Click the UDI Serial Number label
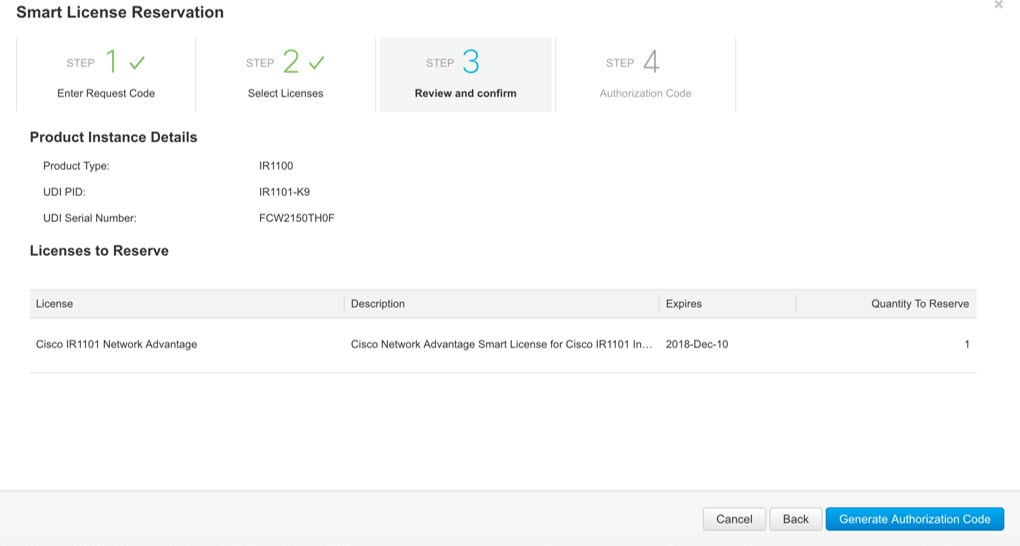The width and height of the screenshot is (1020, 546). (x=90, y=218)
